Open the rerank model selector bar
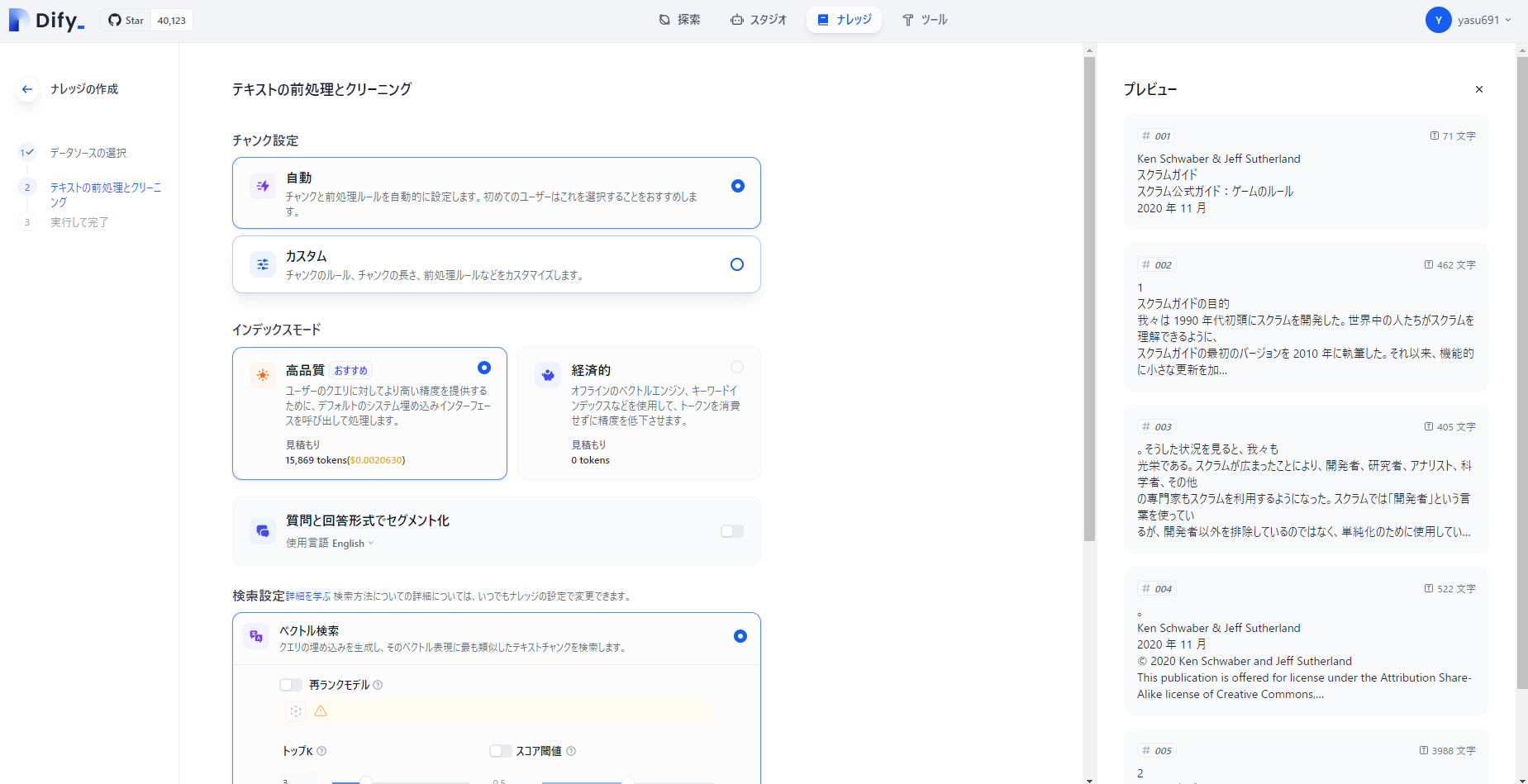The height and width of the screenshot is (784, 1528). (x=497, y=711)
